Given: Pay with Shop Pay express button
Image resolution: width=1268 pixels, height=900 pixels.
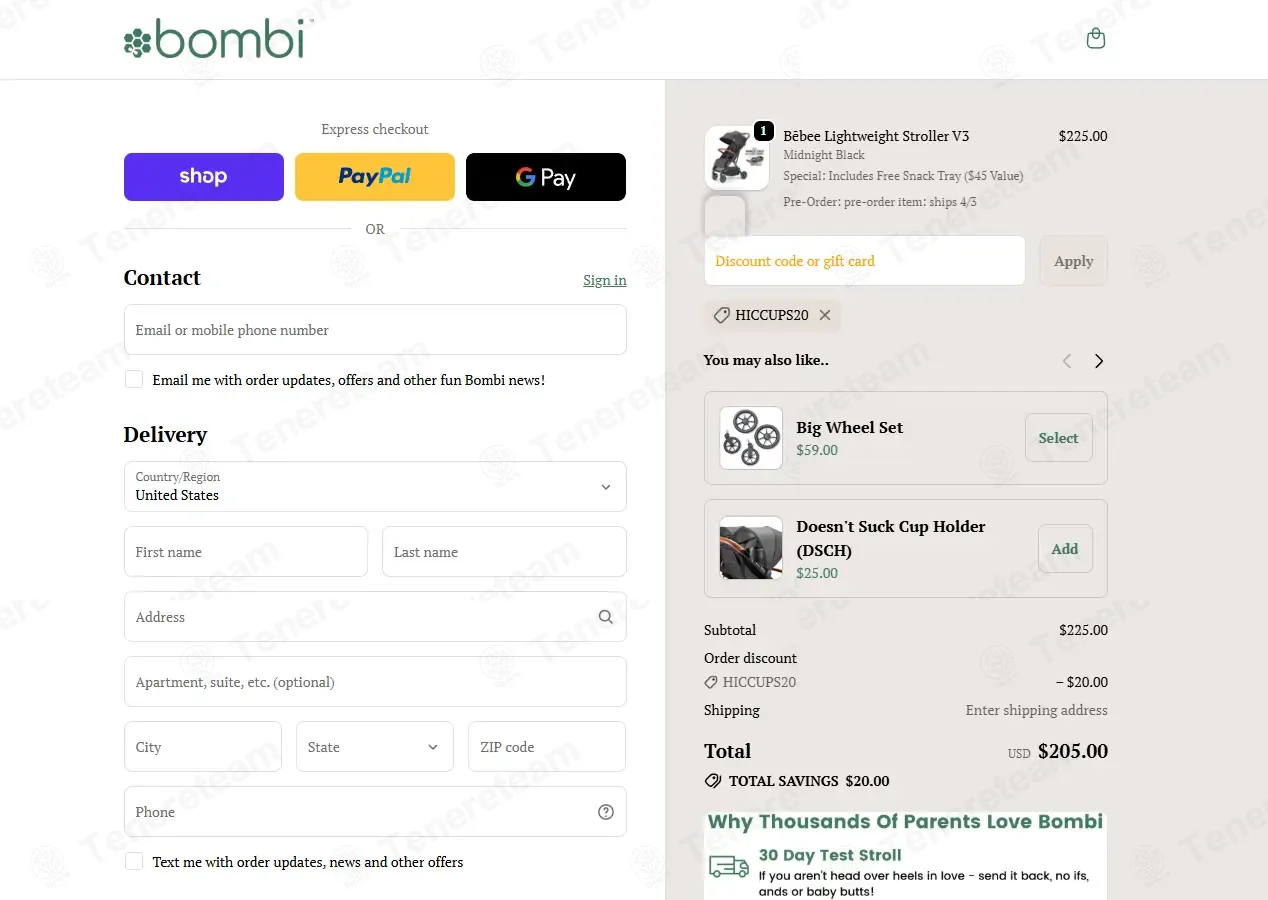Looking at the screenshot, I should 204,177.
